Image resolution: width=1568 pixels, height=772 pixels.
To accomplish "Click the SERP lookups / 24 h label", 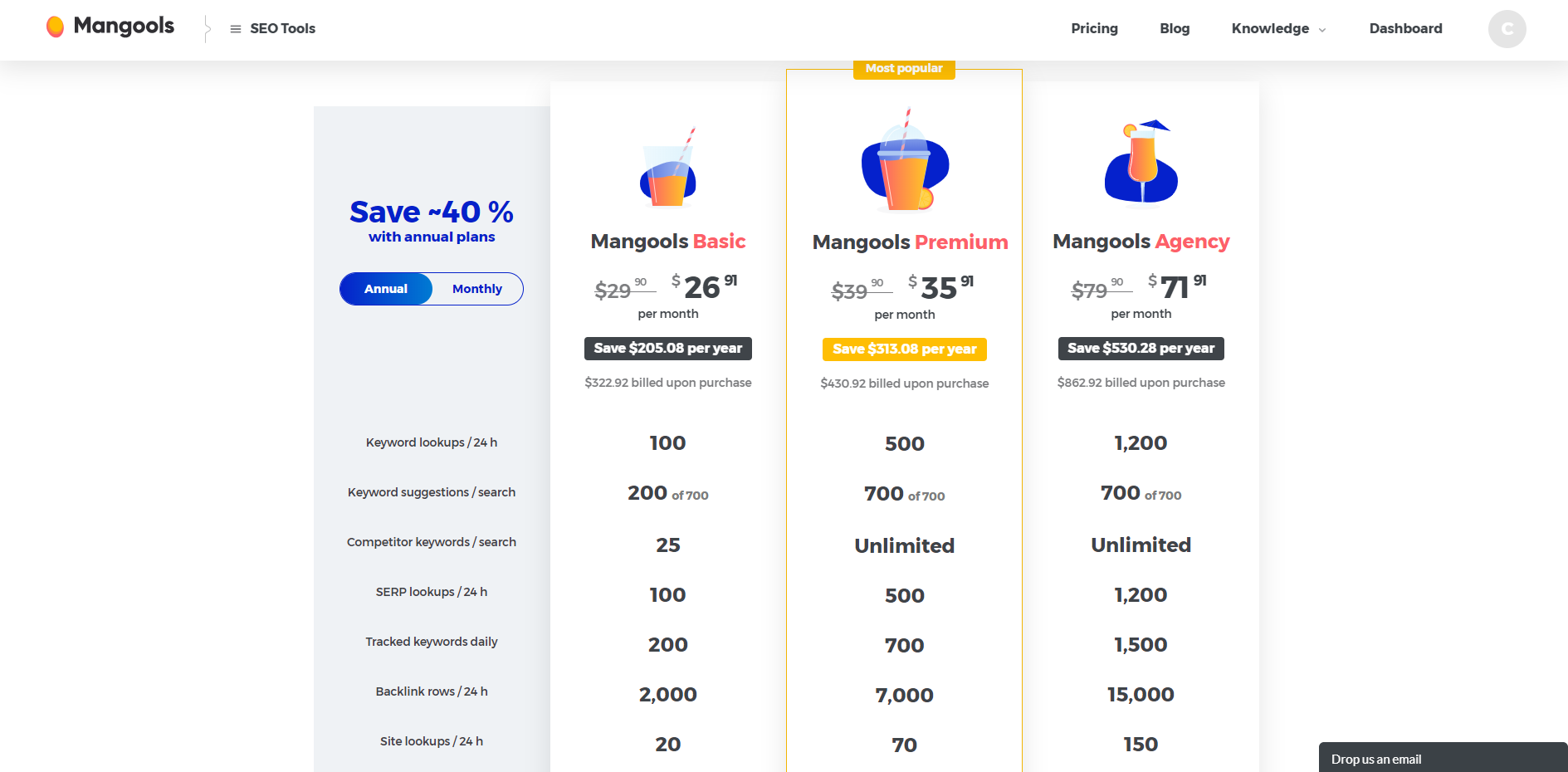I will 432,592.
